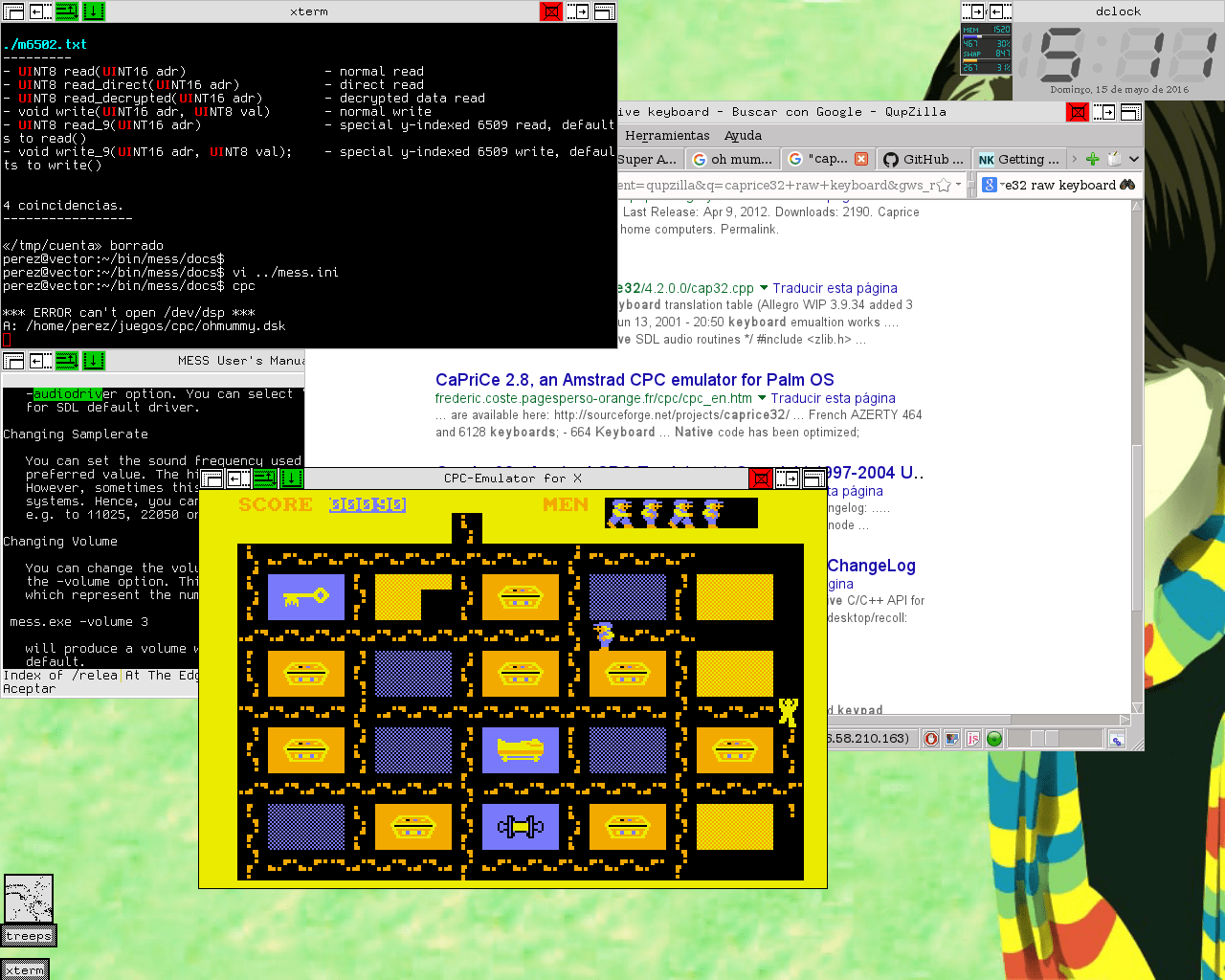Click the image-loading icon in QupZilla status bar
Screen dimensions: 1225x980
coord(952,739)
